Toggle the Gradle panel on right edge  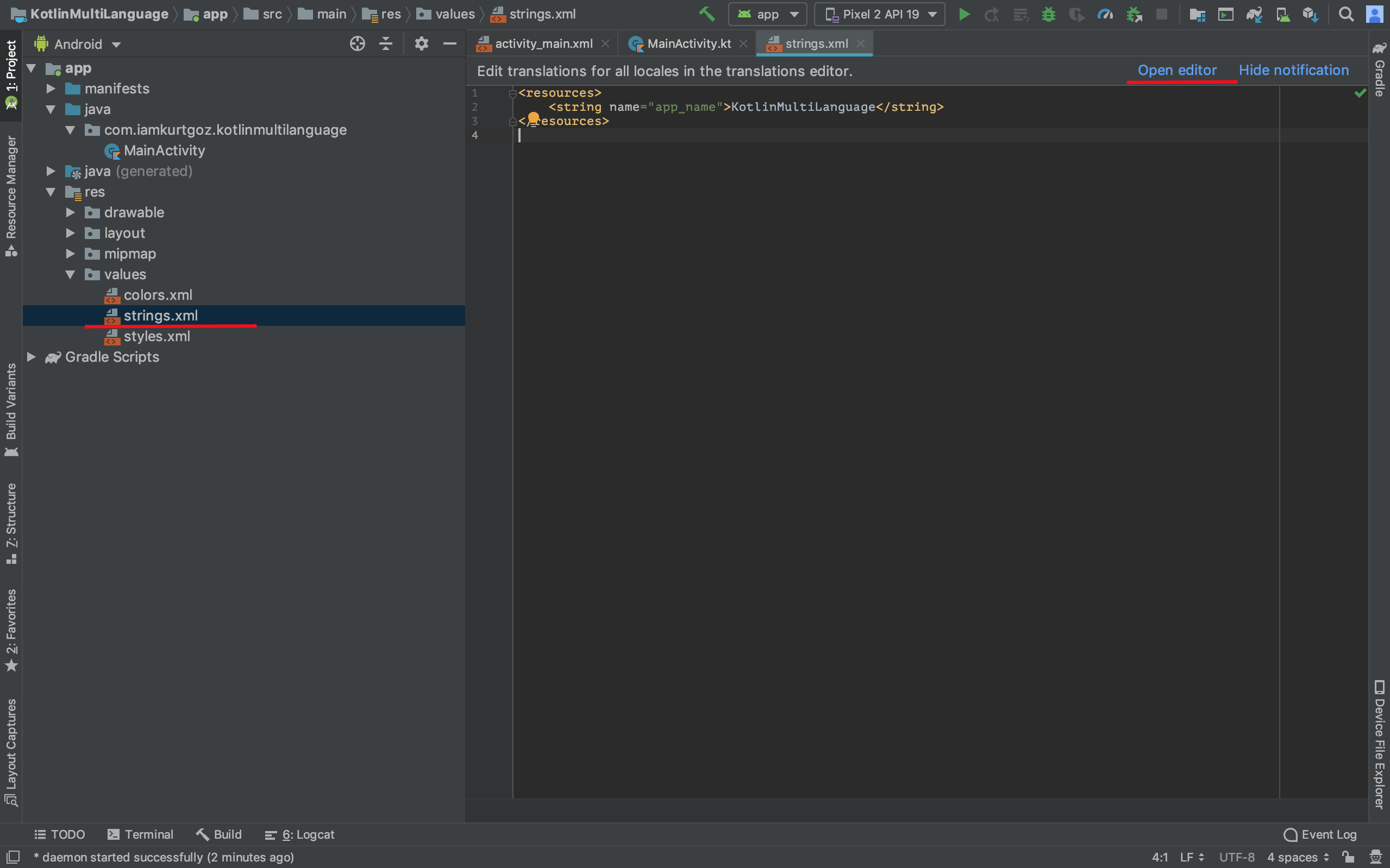[1379, 70]
